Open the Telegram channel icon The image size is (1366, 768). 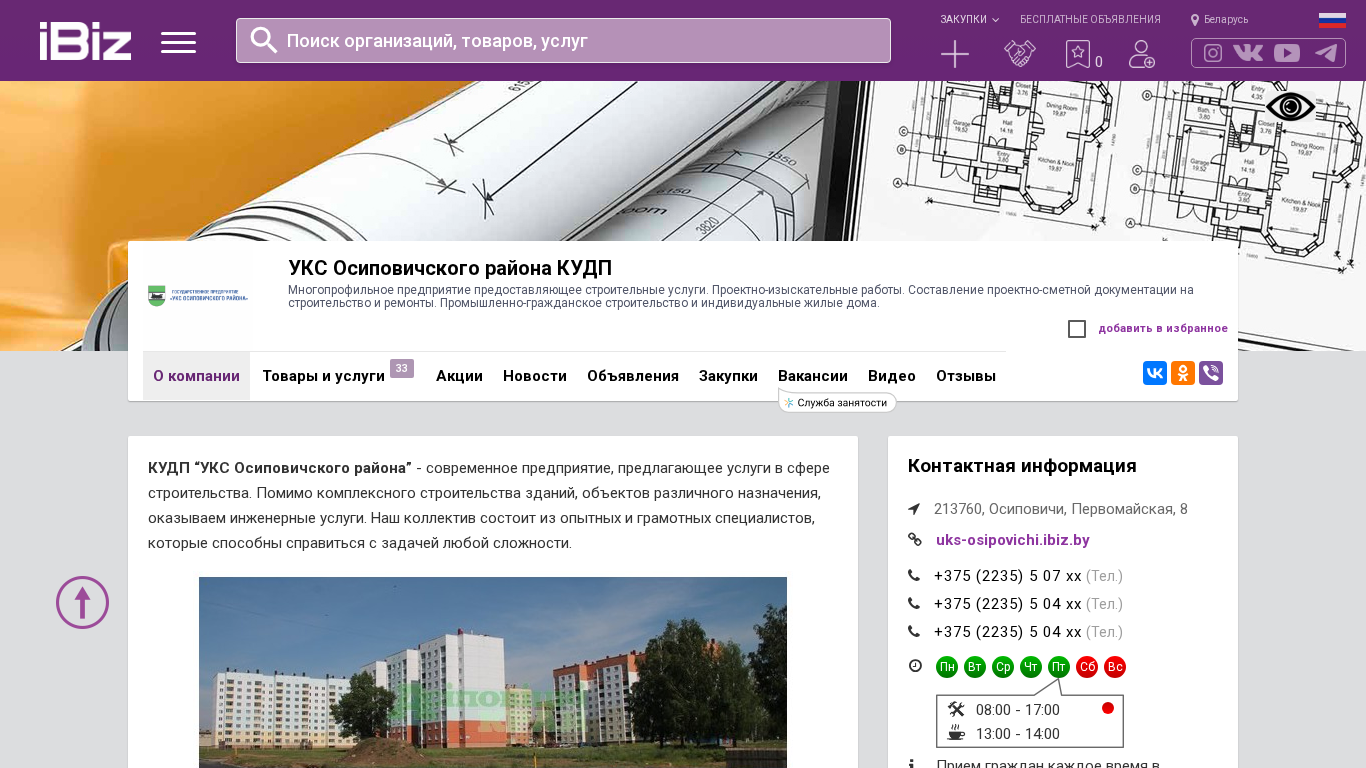pyautogui.click(x=1326, y=53)
